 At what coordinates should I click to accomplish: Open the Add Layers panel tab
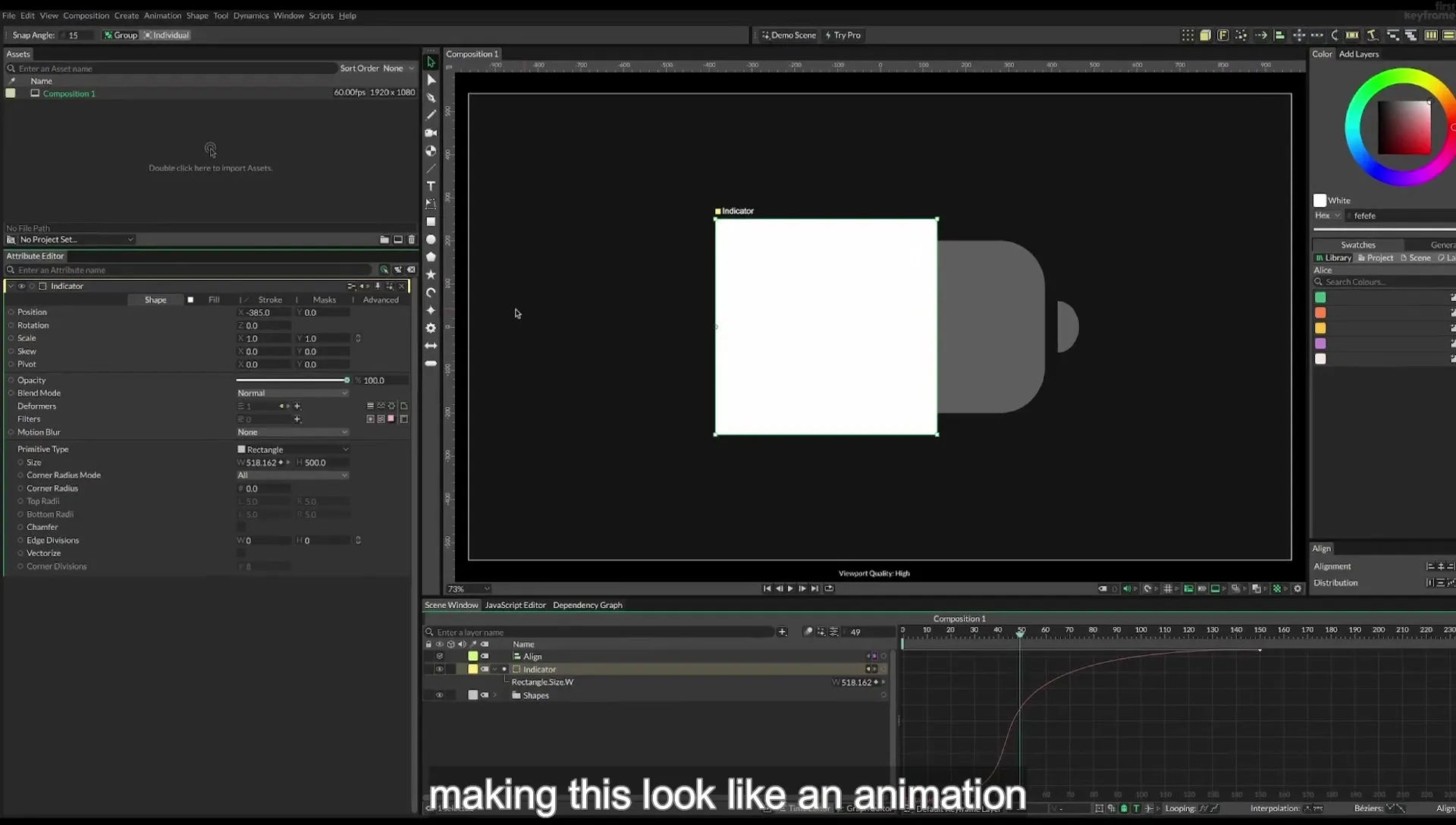pyautogui.click(x=1358, y=54)
